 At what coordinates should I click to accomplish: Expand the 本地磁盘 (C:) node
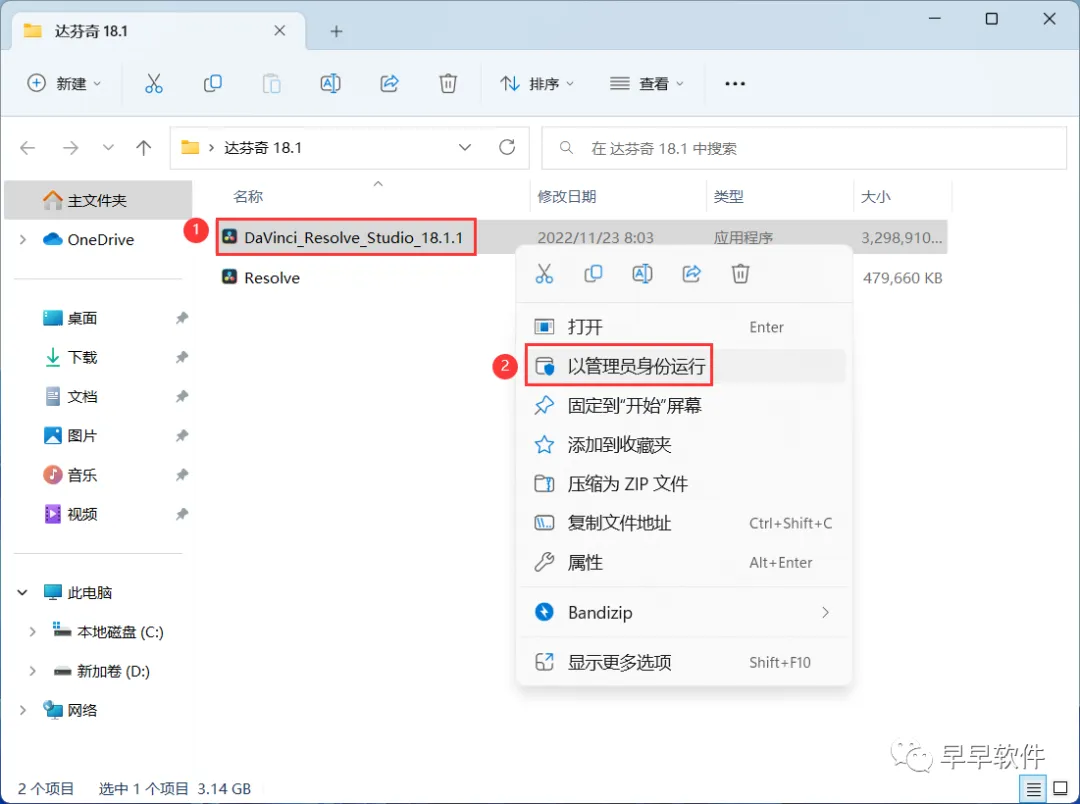[x=32, y=632]
